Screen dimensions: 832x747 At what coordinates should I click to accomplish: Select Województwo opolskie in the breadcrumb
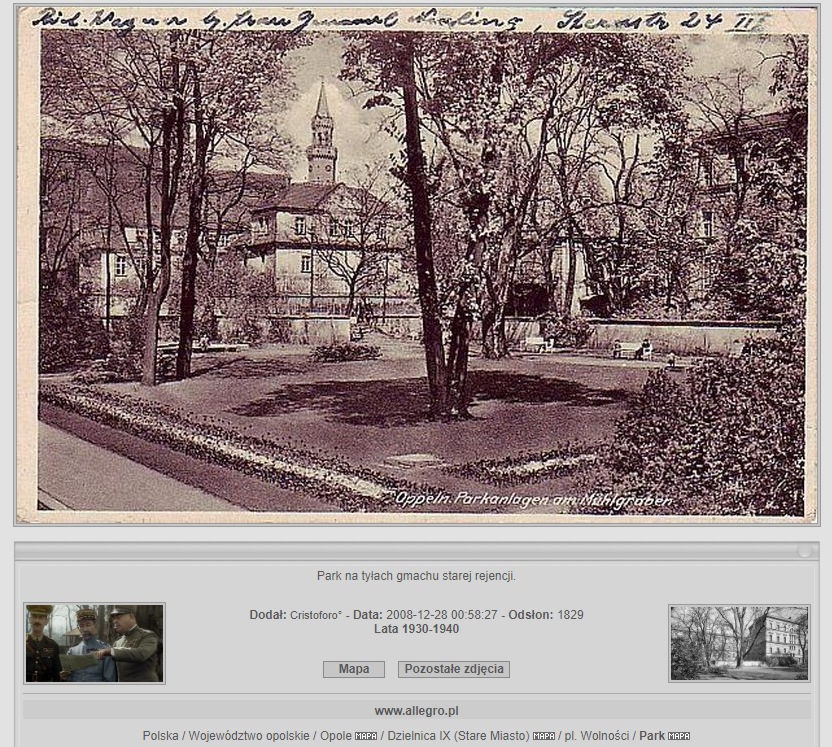pos(248,736)
